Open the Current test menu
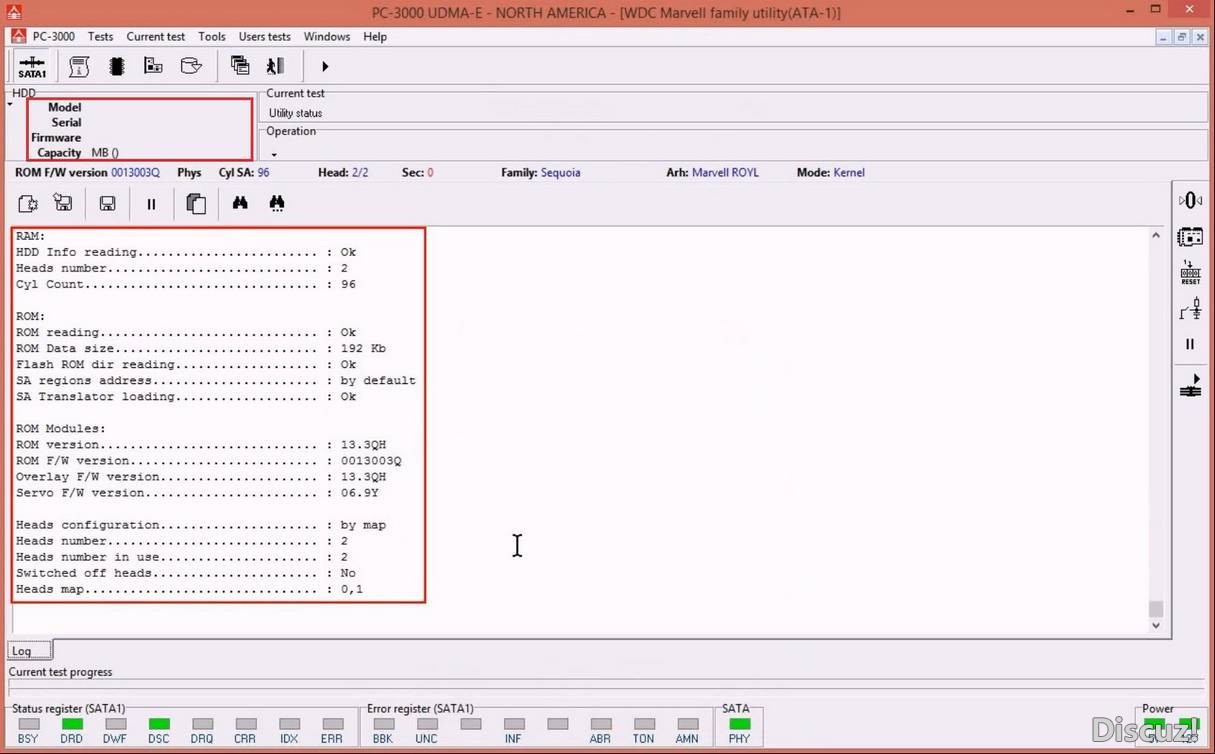This screenshot has height=754, width=1215. pyautogui.click(x=155, y=36)
